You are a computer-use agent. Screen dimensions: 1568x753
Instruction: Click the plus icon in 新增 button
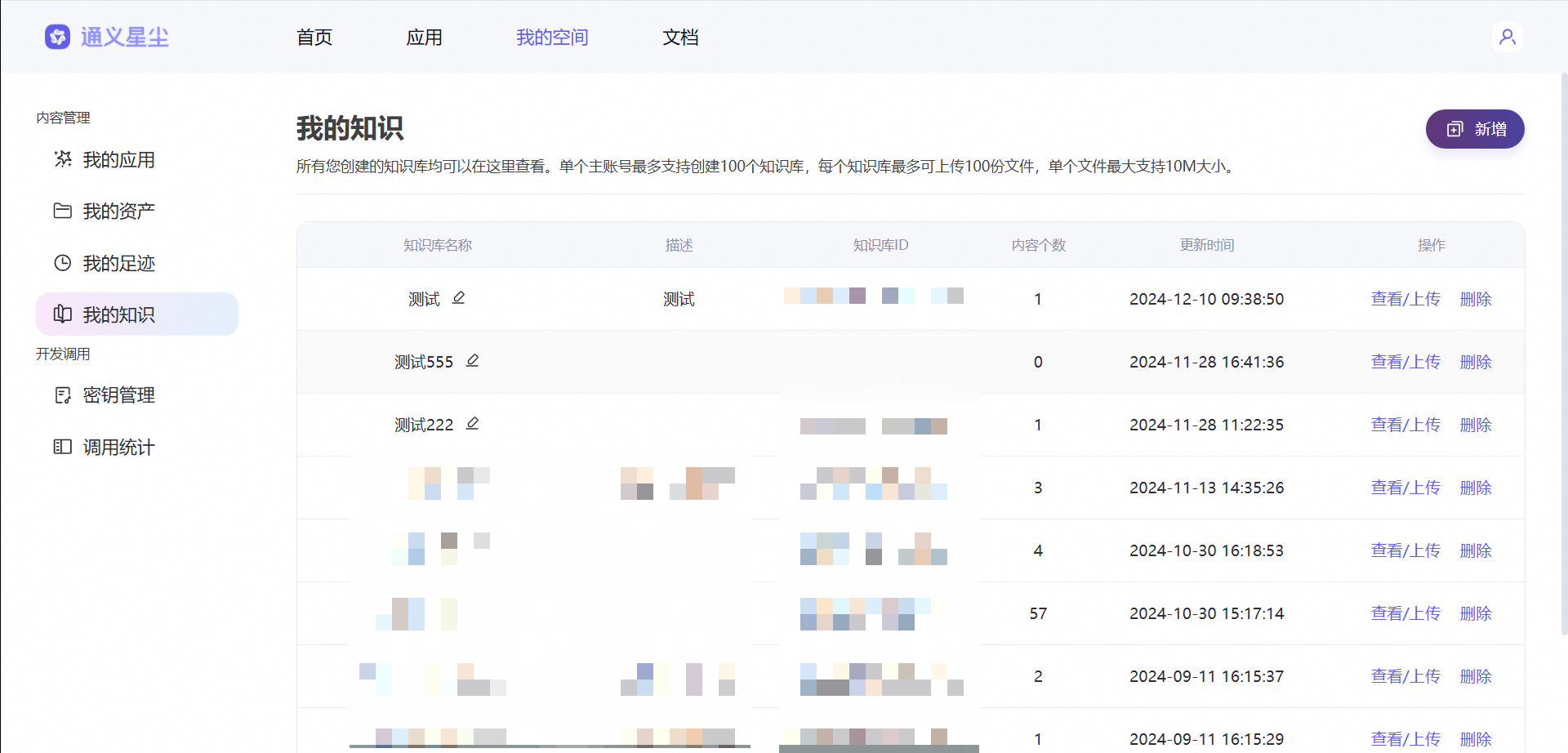(1455, 129)
